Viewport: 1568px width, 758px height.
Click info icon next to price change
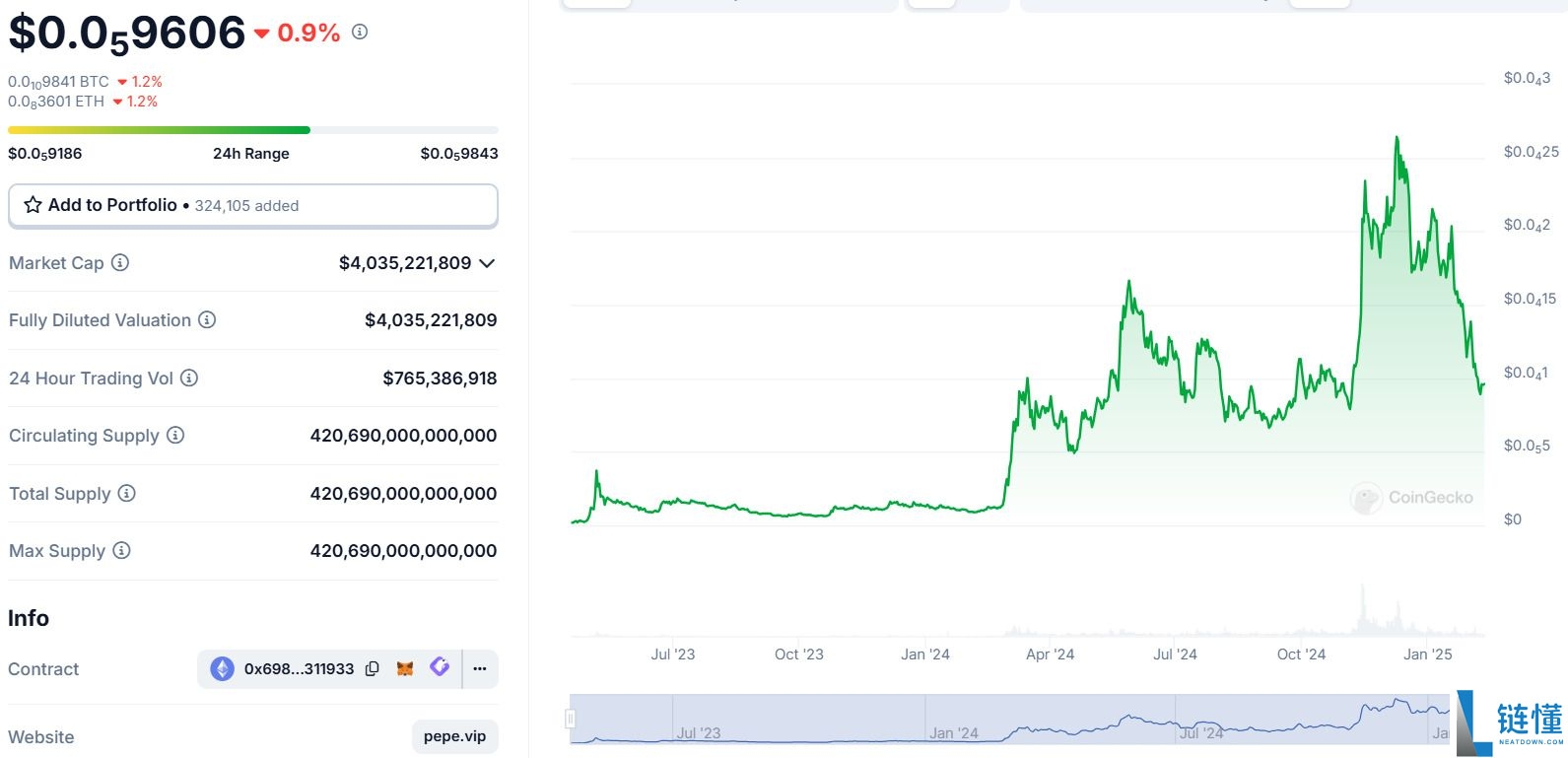coord(360,32)
